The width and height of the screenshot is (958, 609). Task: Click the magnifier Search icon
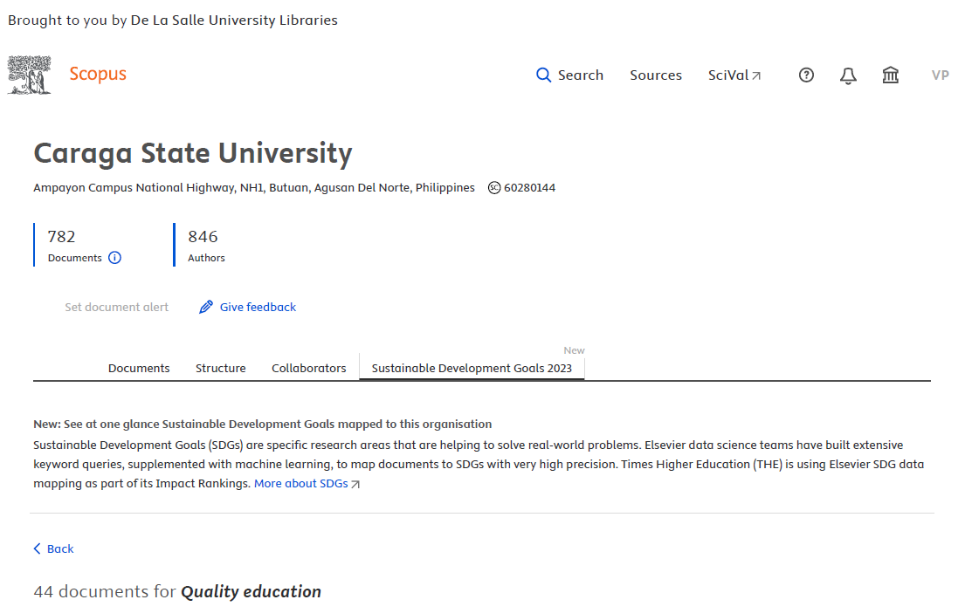543,75
